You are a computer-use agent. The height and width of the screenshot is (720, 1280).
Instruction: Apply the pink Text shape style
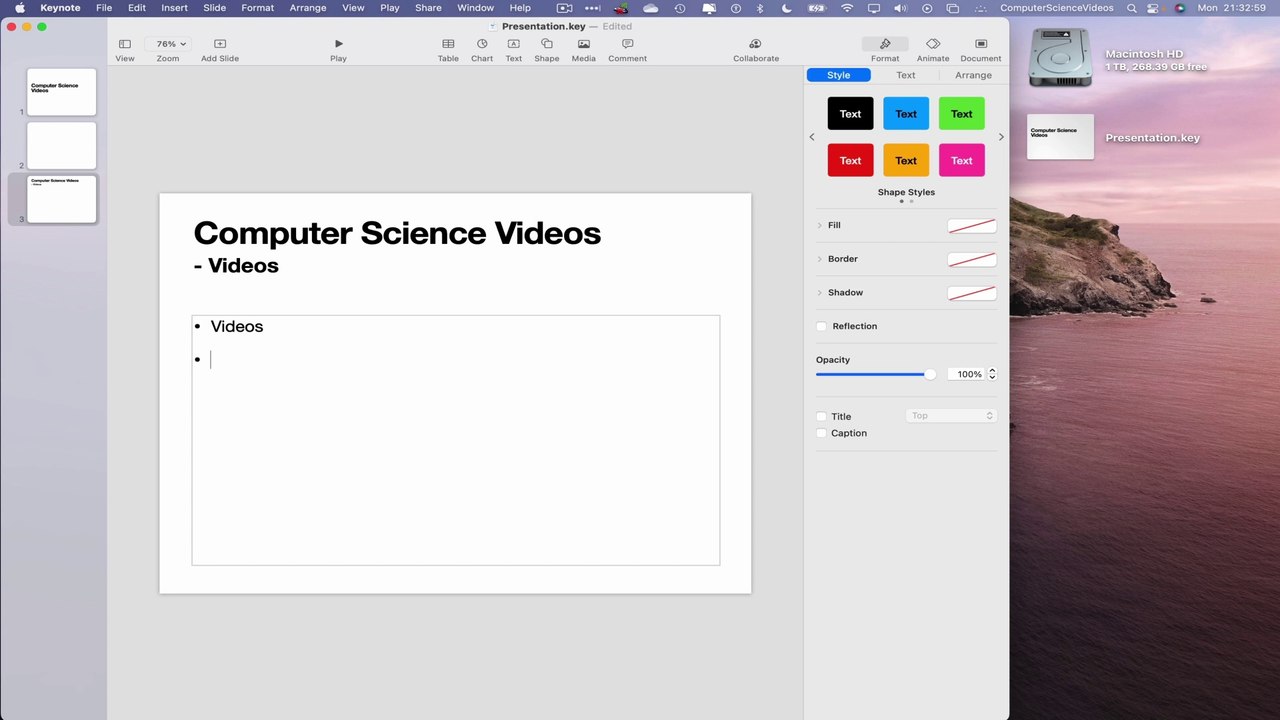click(x=961, y=160)
